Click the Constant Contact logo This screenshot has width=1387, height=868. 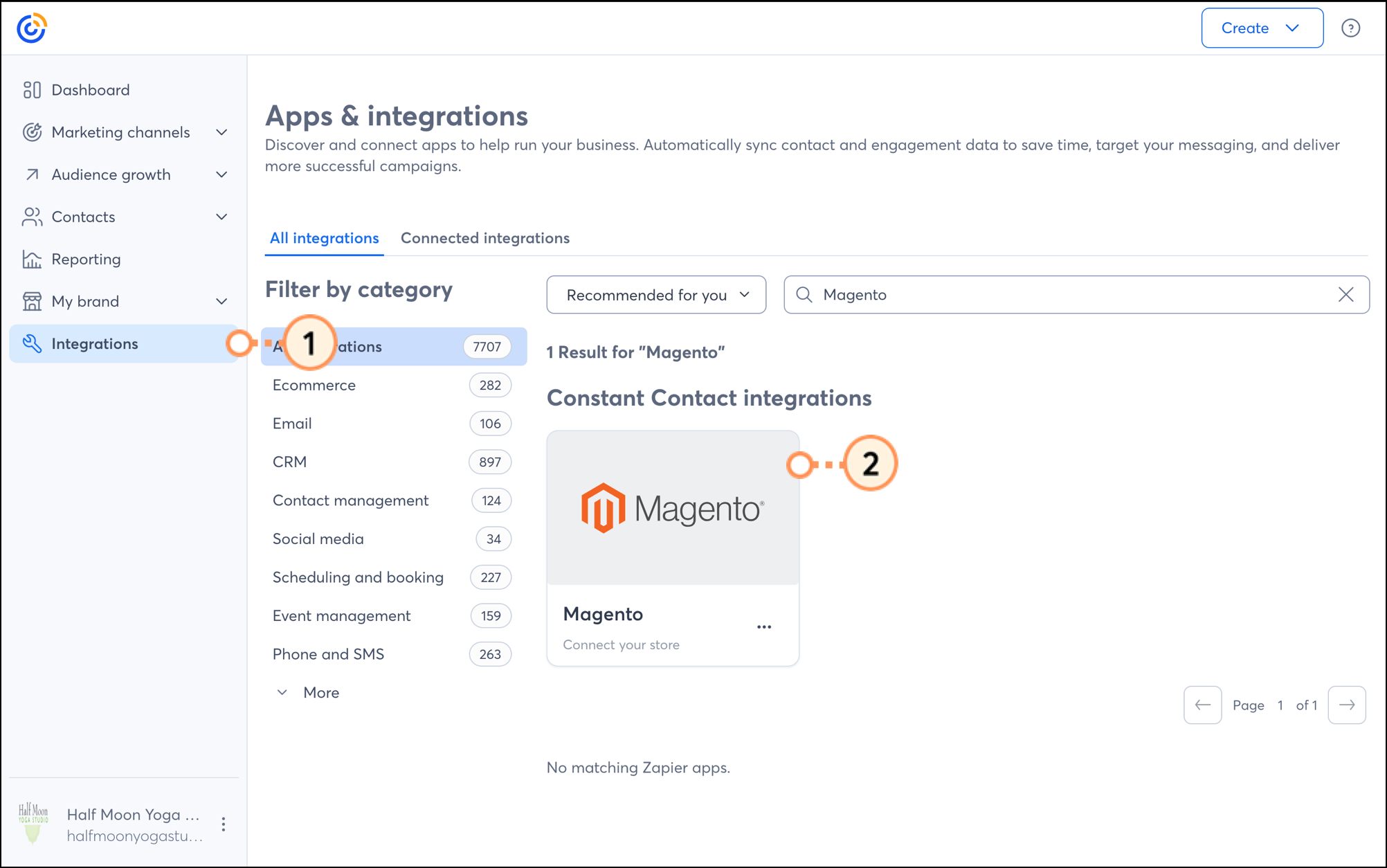pos(32,28)
